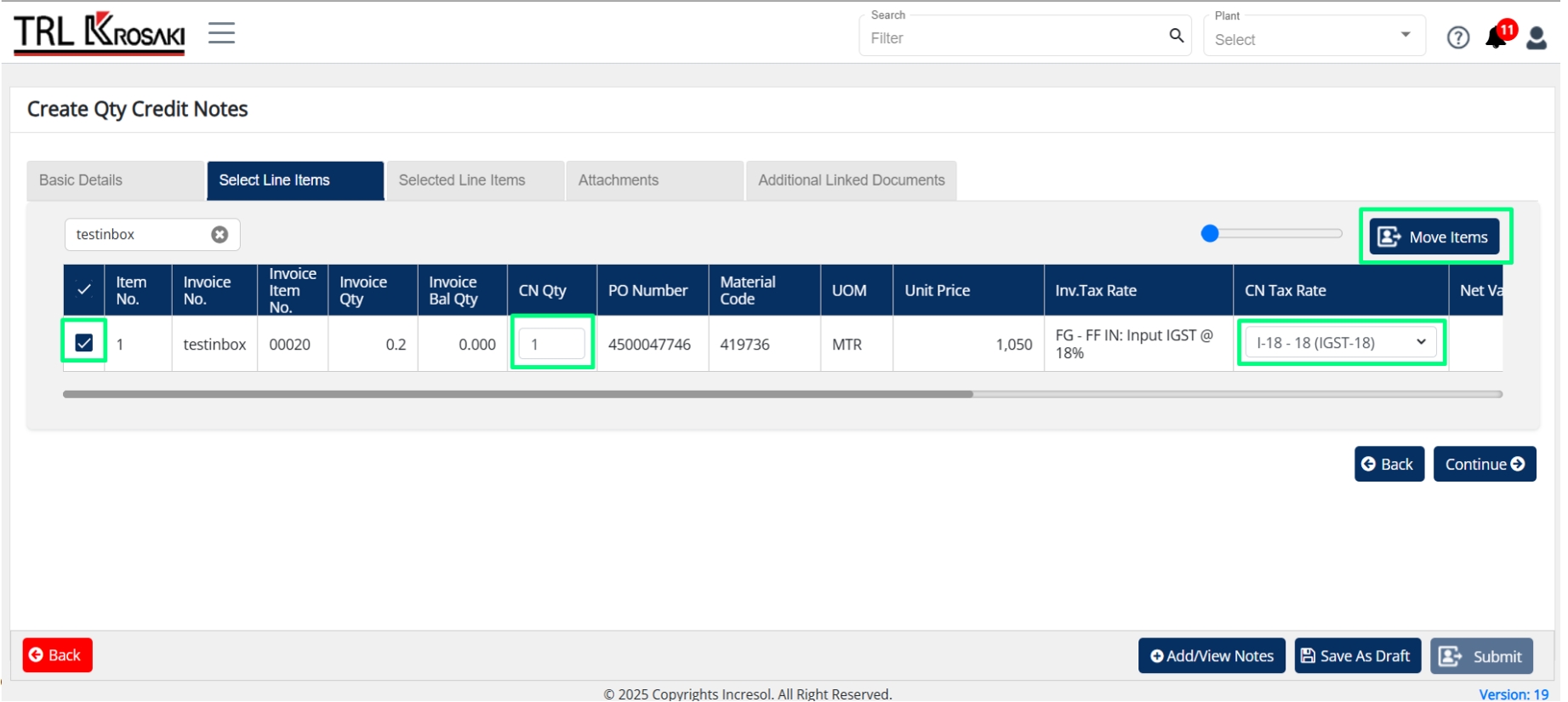Switch to Basic Details tab
Viewport: 1568px width, 702px height.
tap(115, 180)
